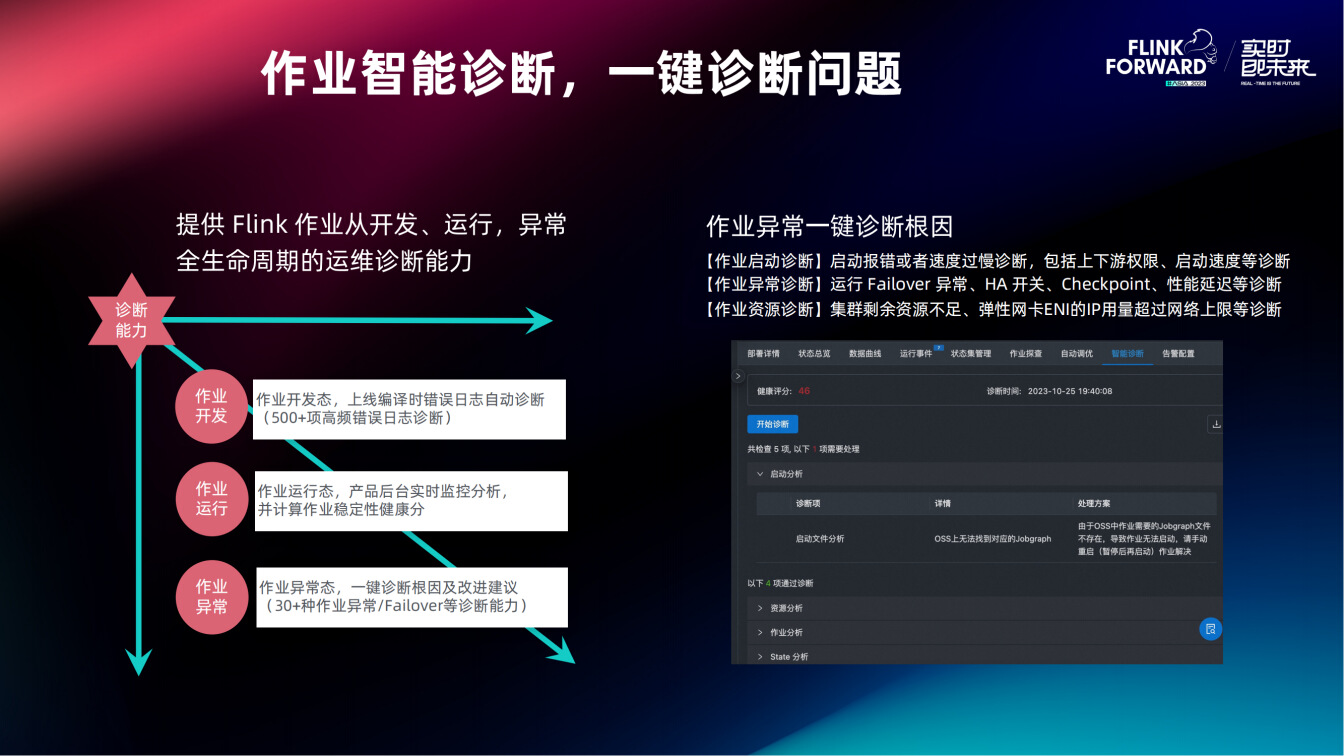This screenshot has height=756, width=1344.
Task: Expand the 资源分析 section
Action: click(x=985, y=608)
